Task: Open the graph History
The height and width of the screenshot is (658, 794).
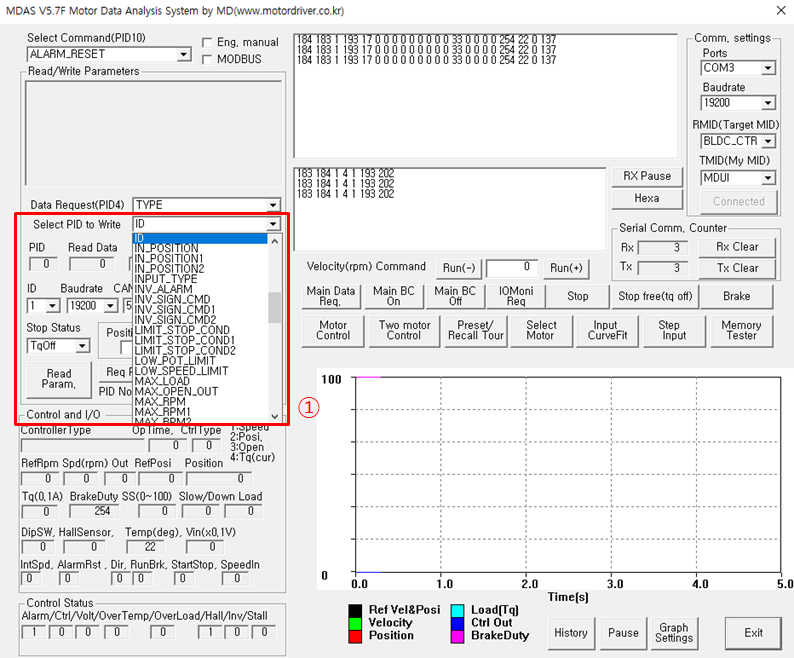Action: point(571,633)
